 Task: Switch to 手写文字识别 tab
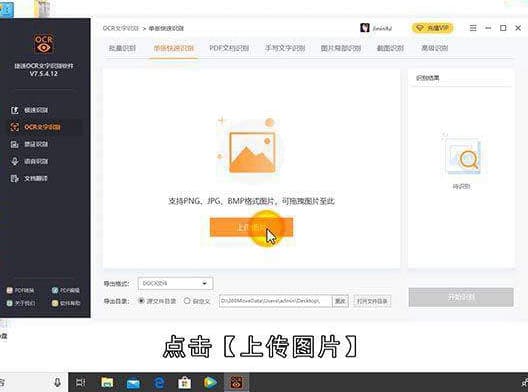[285, 48]
